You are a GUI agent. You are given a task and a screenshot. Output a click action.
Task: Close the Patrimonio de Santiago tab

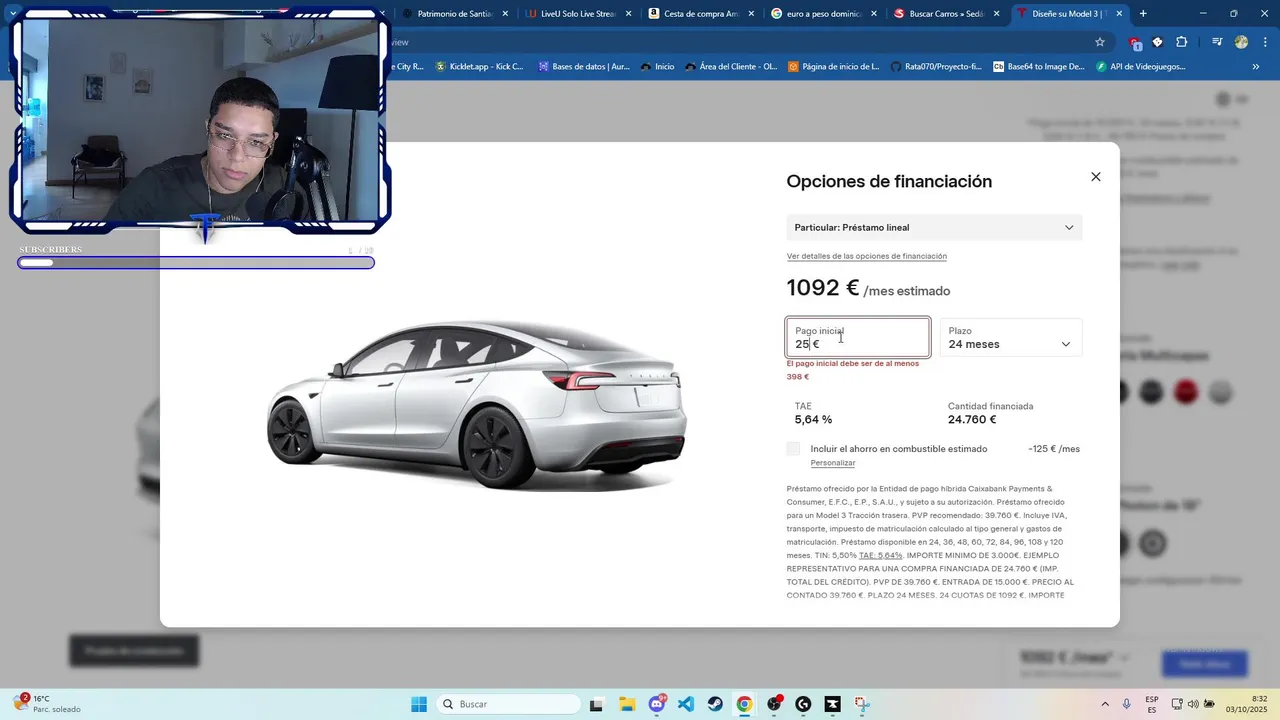505,14
